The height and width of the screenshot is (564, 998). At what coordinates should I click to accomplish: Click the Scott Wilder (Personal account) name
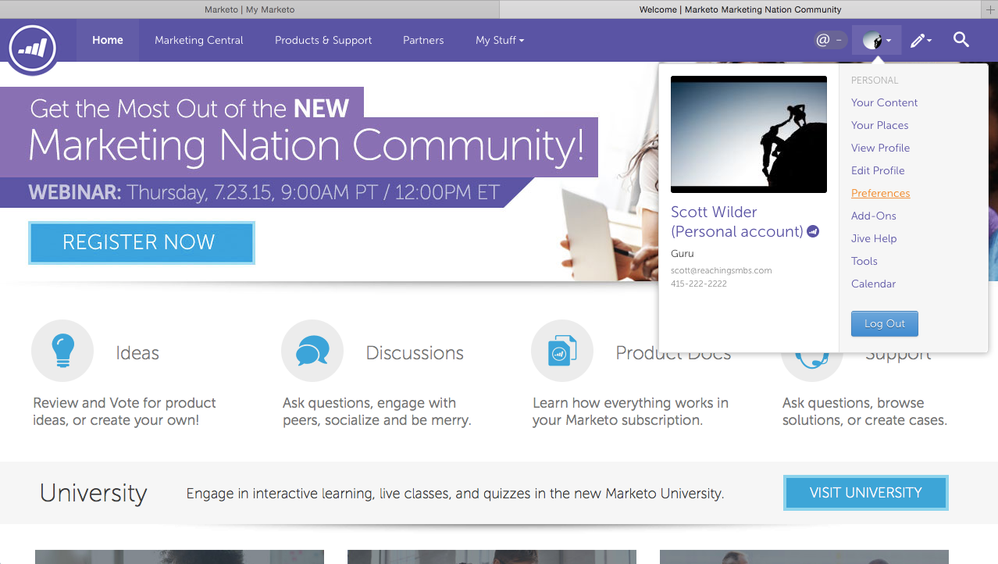(736, 222)
